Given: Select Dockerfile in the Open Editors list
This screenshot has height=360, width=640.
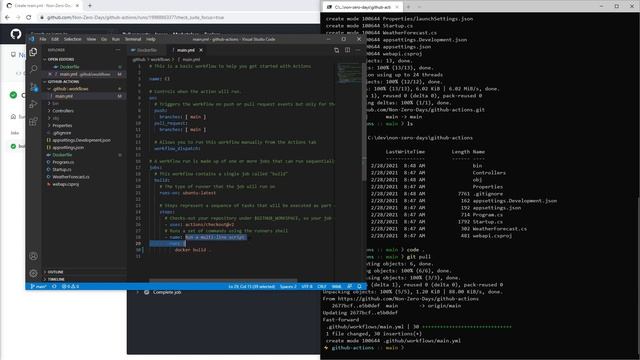Looking at the screenshot, I should [x=69, y=67].
